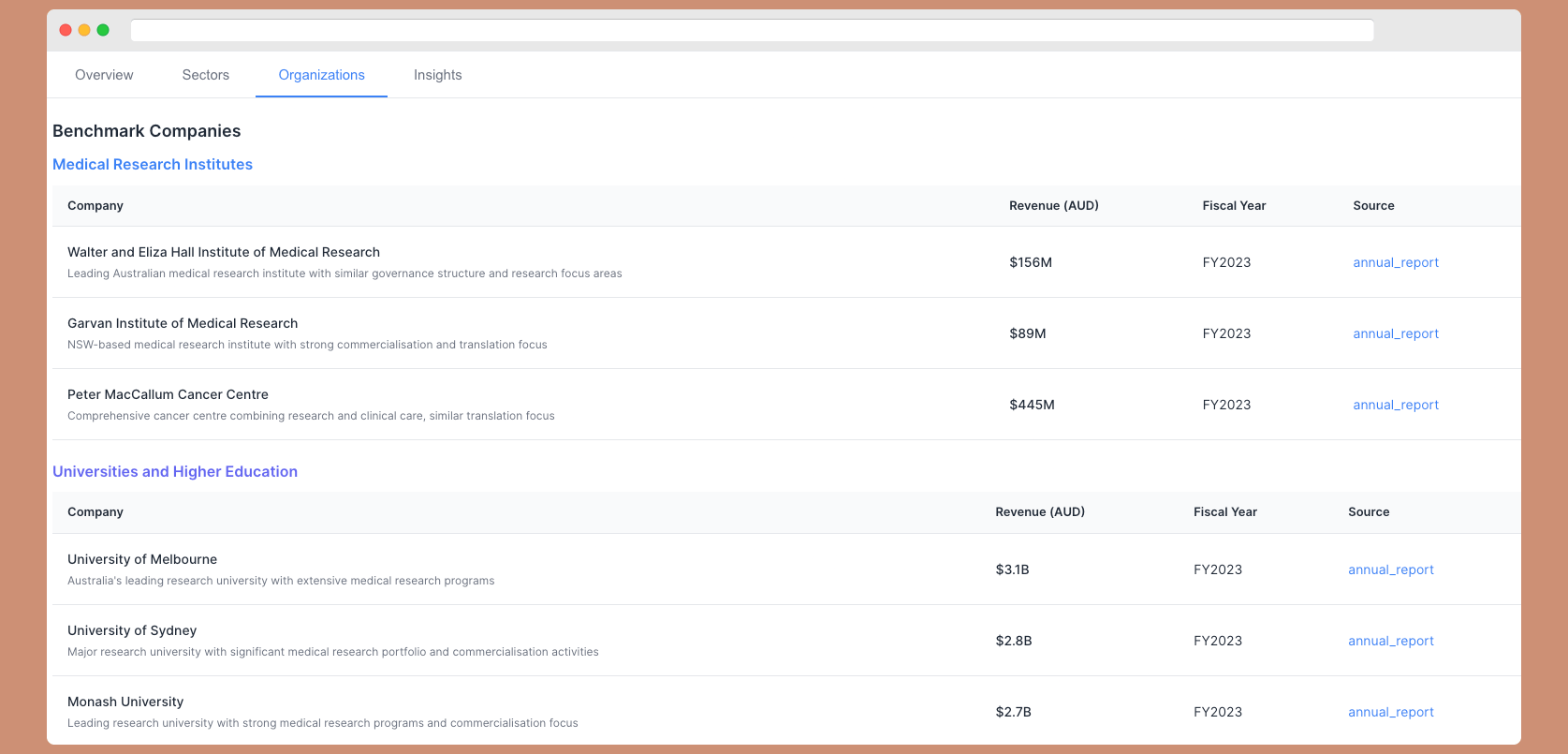
Task: Open University of Melbourne's annual_report link
Action: [1390, 569]
